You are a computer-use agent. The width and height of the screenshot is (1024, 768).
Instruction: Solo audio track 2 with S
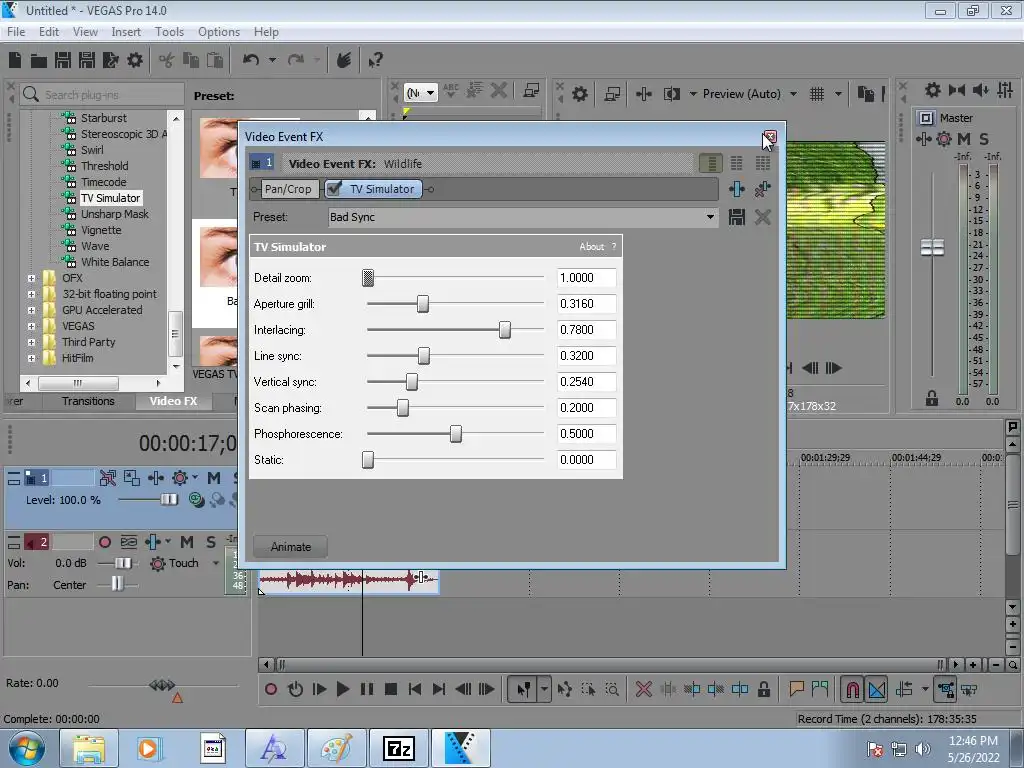pos(210,541)
